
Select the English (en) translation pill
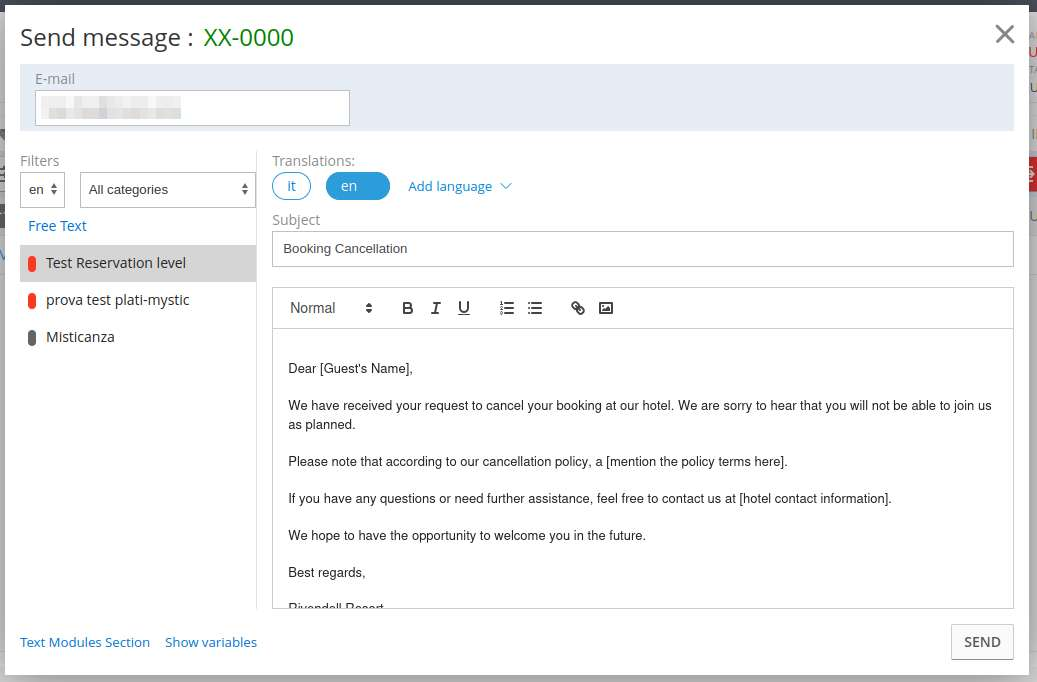click(357, 186)
